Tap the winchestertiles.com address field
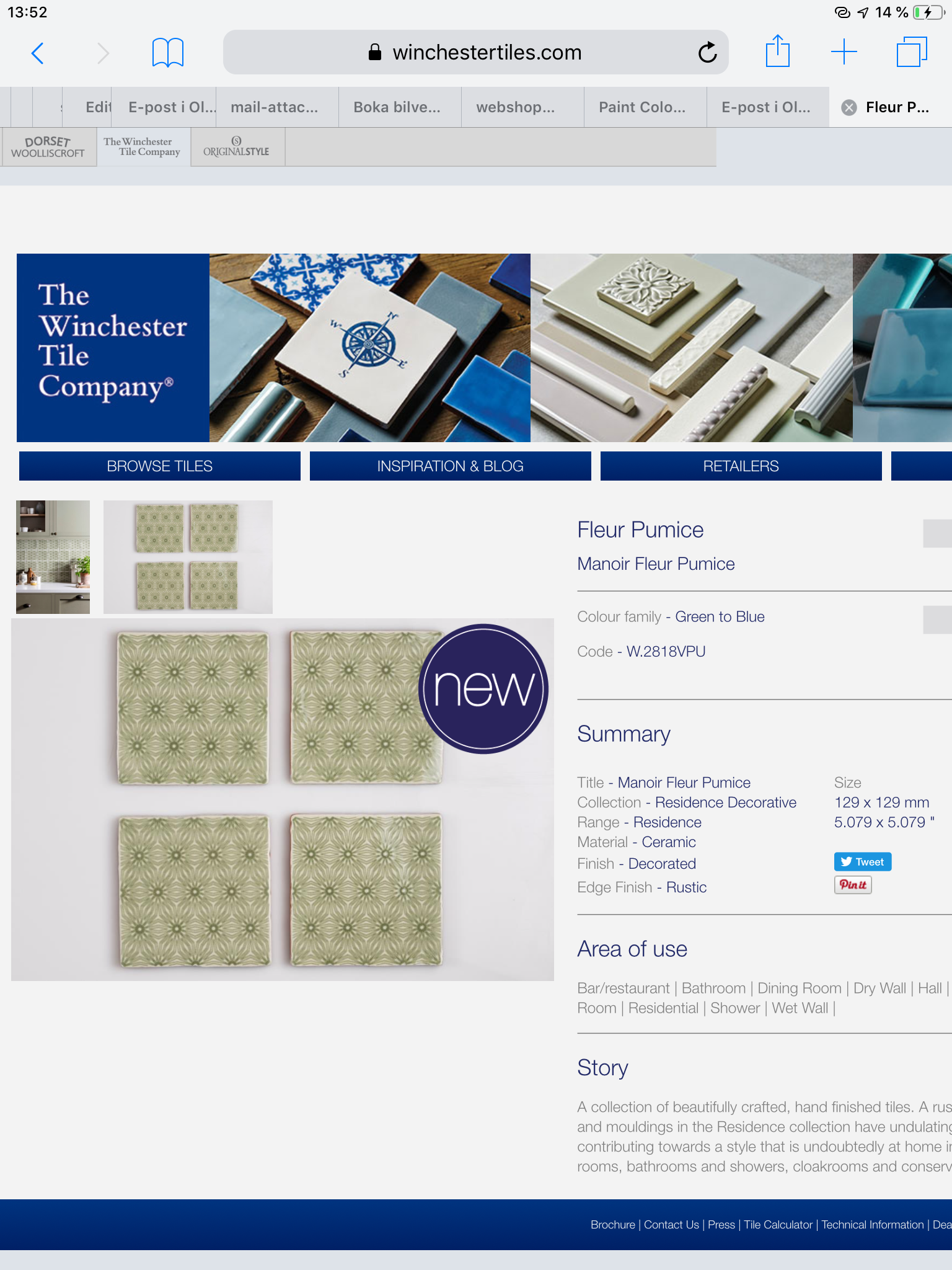 tap(476, 52)
